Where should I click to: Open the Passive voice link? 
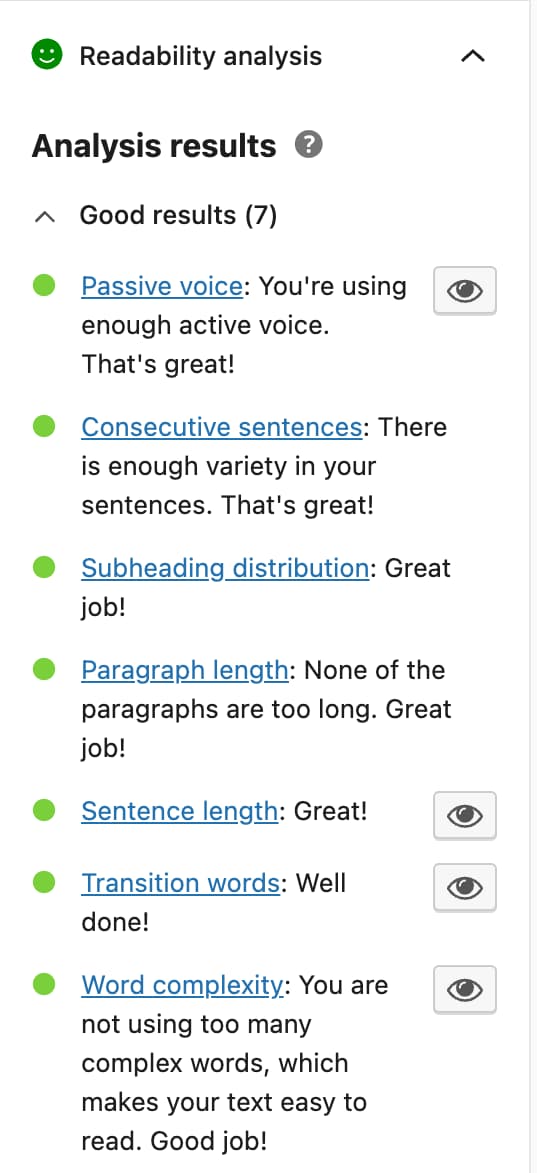point(162,287)
